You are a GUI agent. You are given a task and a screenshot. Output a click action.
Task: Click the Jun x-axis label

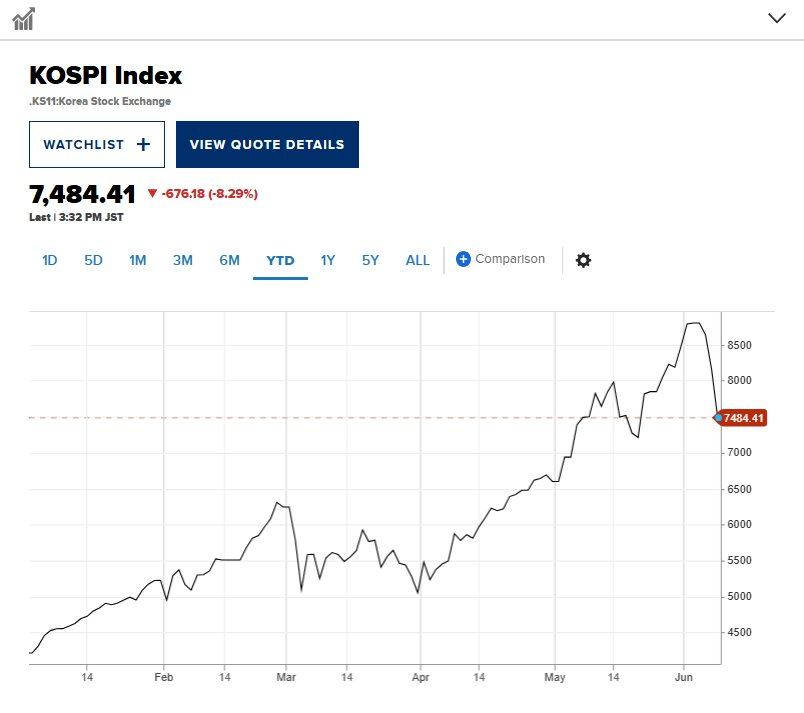tap(684, 677)
